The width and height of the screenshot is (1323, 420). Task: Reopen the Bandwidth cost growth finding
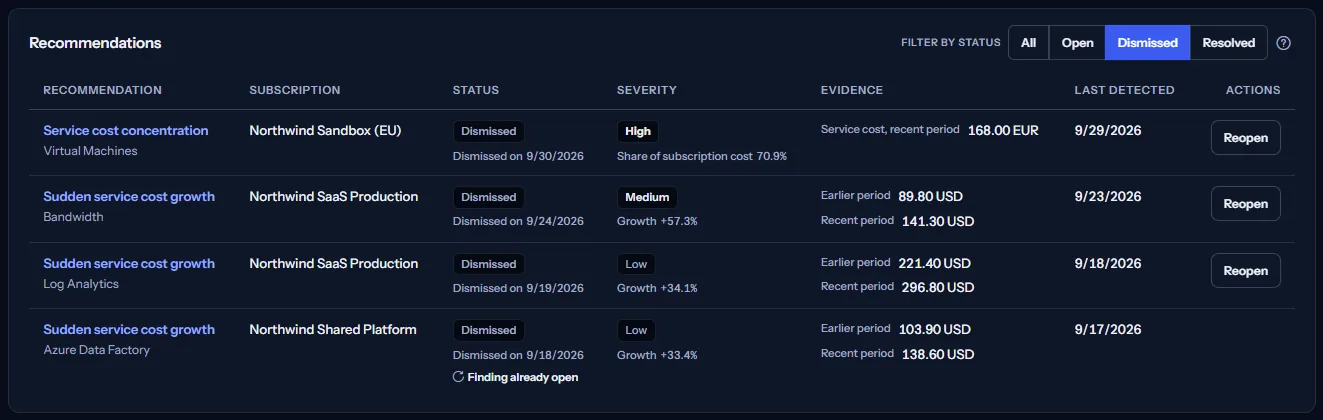(1245, 204)
